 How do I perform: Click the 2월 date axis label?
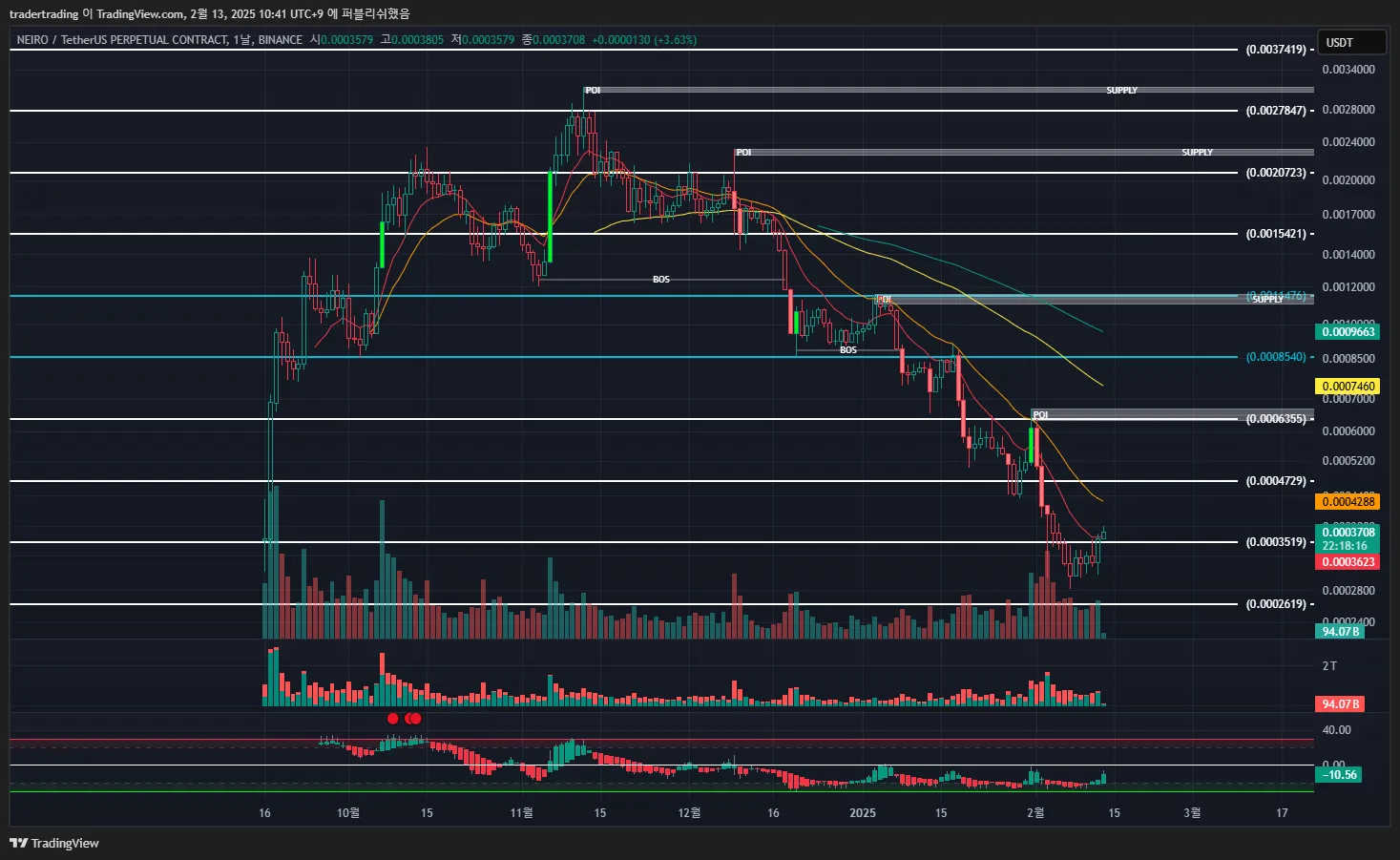[1035, 813]
